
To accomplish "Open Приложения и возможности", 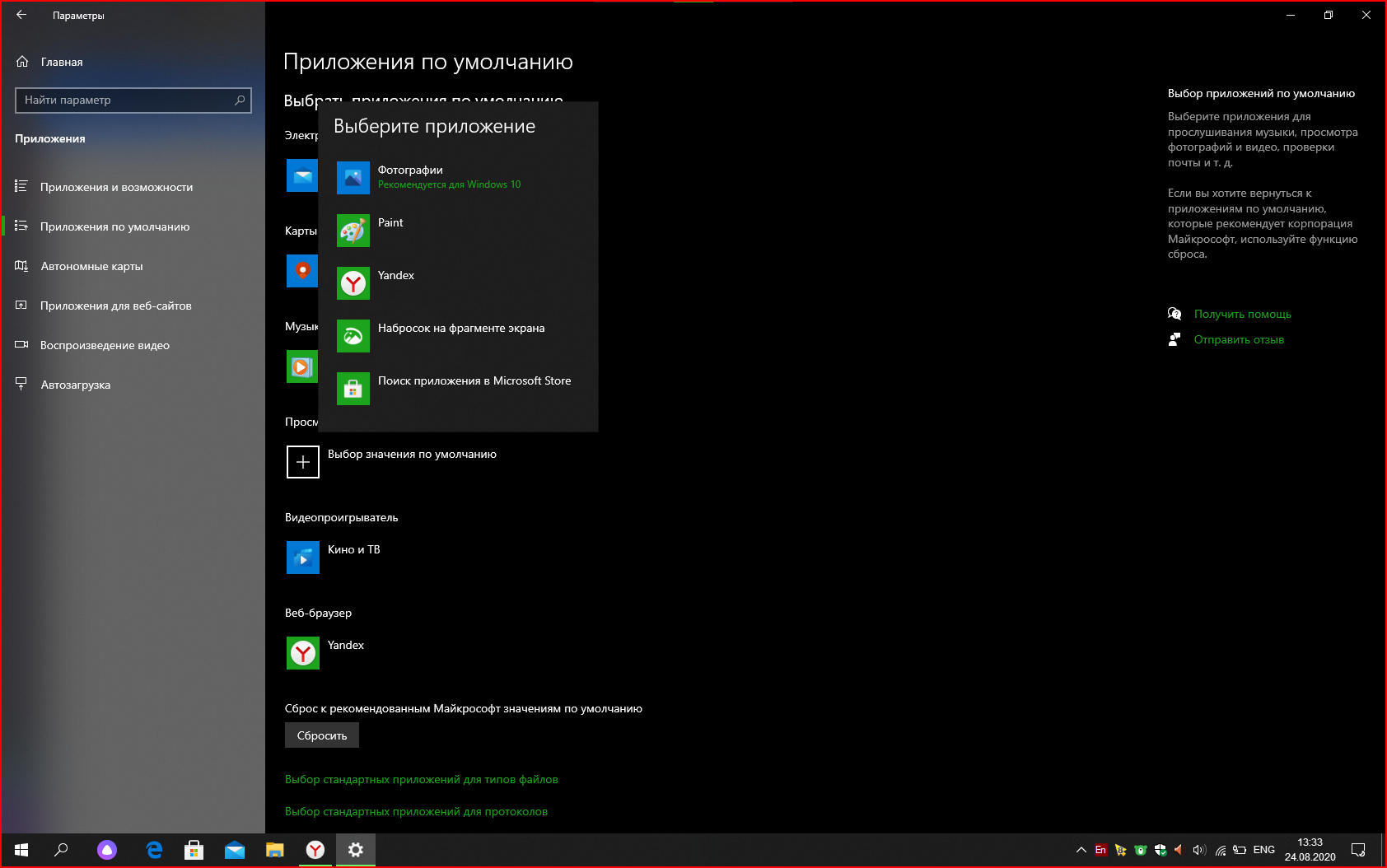I will (133, 187).
